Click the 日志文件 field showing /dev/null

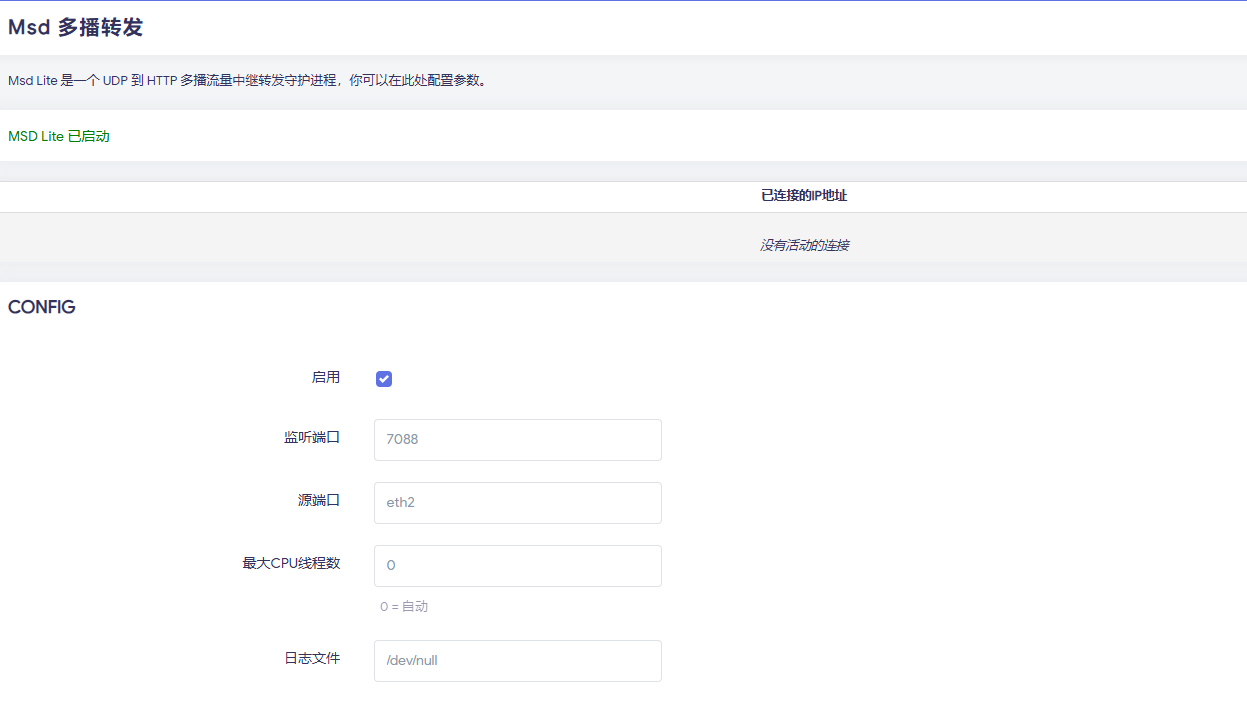click(x=517, y=661)
